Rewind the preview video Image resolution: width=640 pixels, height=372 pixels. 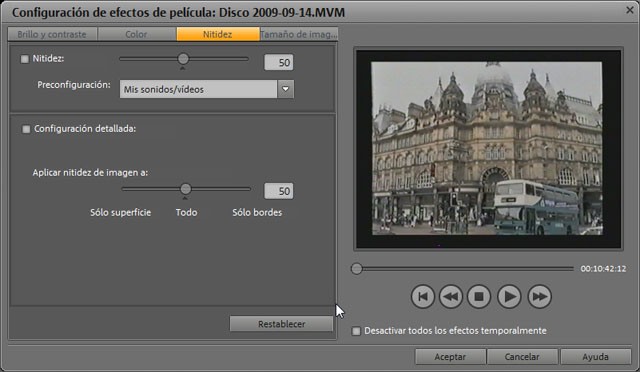(x=451, y=296)
